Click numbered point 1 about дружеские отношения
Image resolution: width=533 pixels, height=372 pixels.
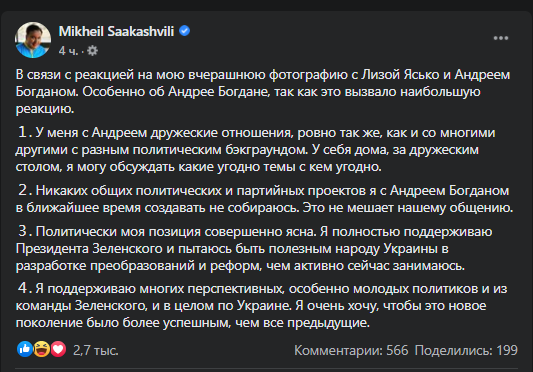point(255,150)
